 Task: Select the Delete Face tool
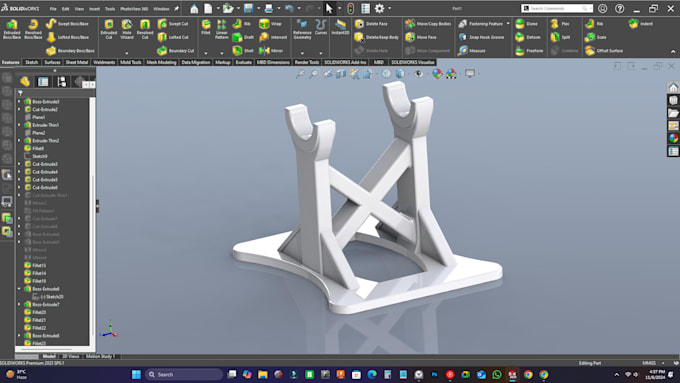(x=371, y=23)
